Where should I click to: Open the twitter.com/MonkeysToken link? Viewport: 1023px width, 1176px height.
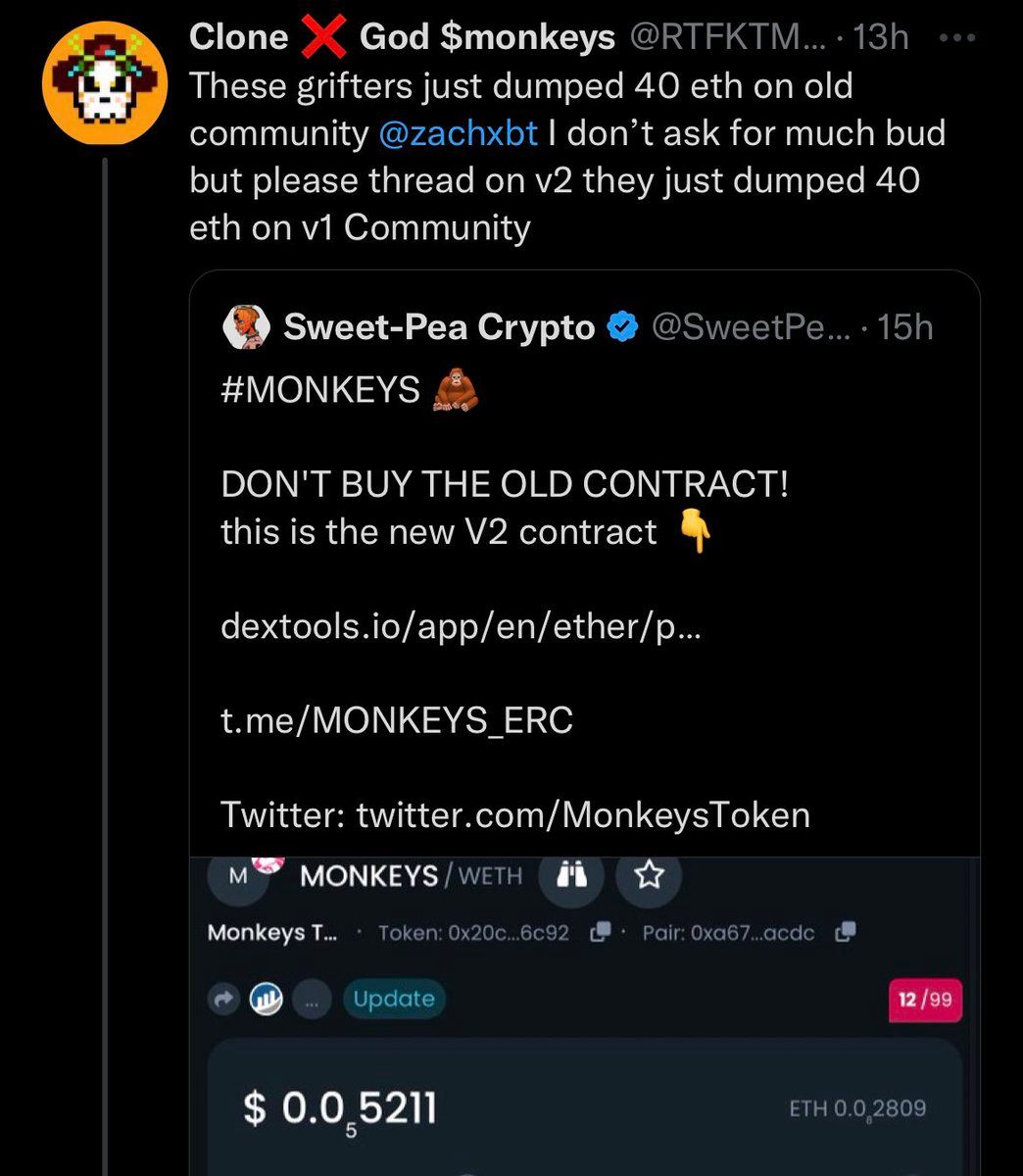(x=583, y=814)
